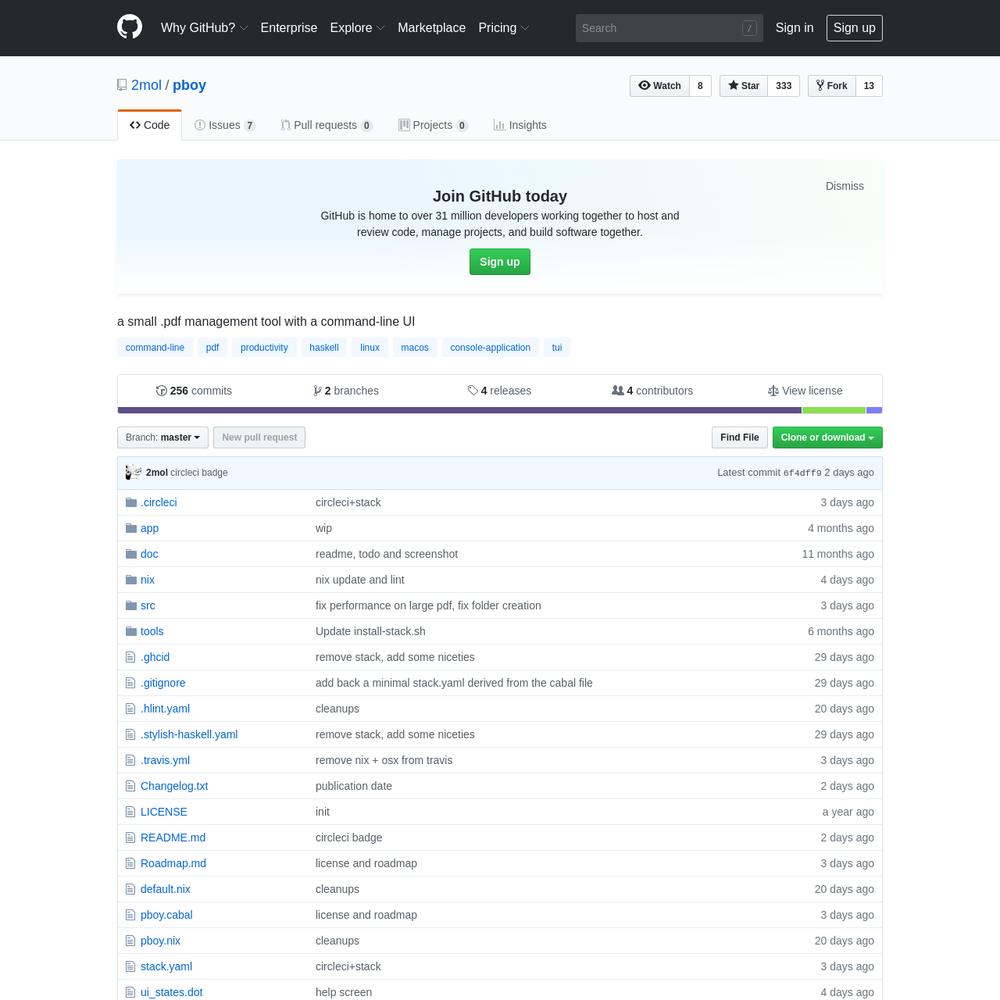This screenshot has width=1000, height=1000.
Task: Click the file icon next to pboy.cabal
Action: tap(131, 915)
